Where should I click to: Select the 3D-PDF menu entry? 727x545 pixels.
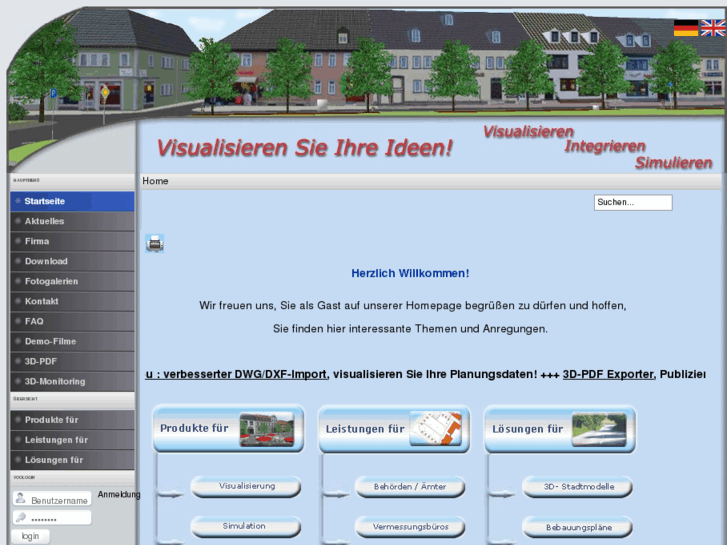[72, 361]
